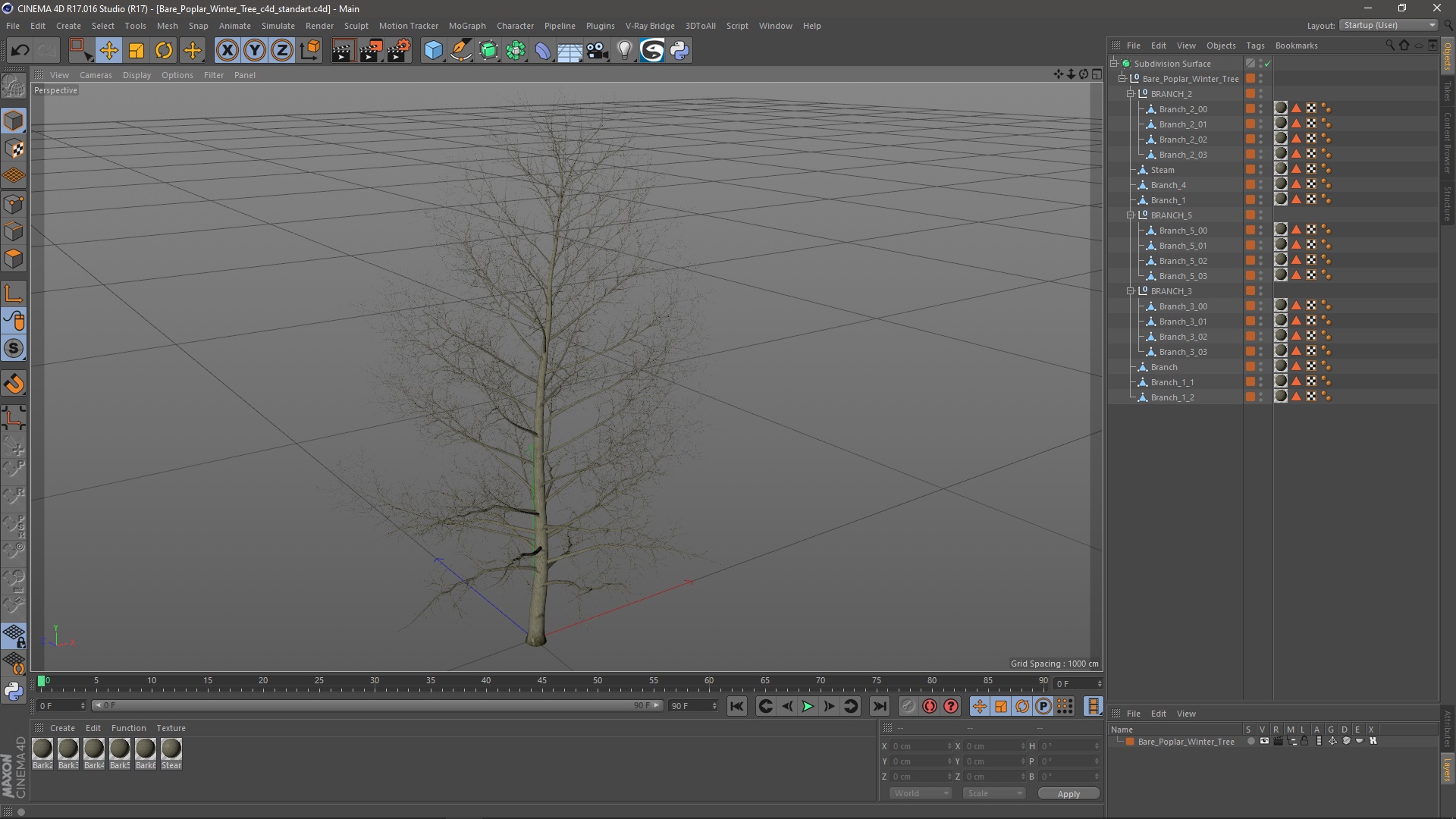Click Render View clapperboard icon

(x=343, y=51)
